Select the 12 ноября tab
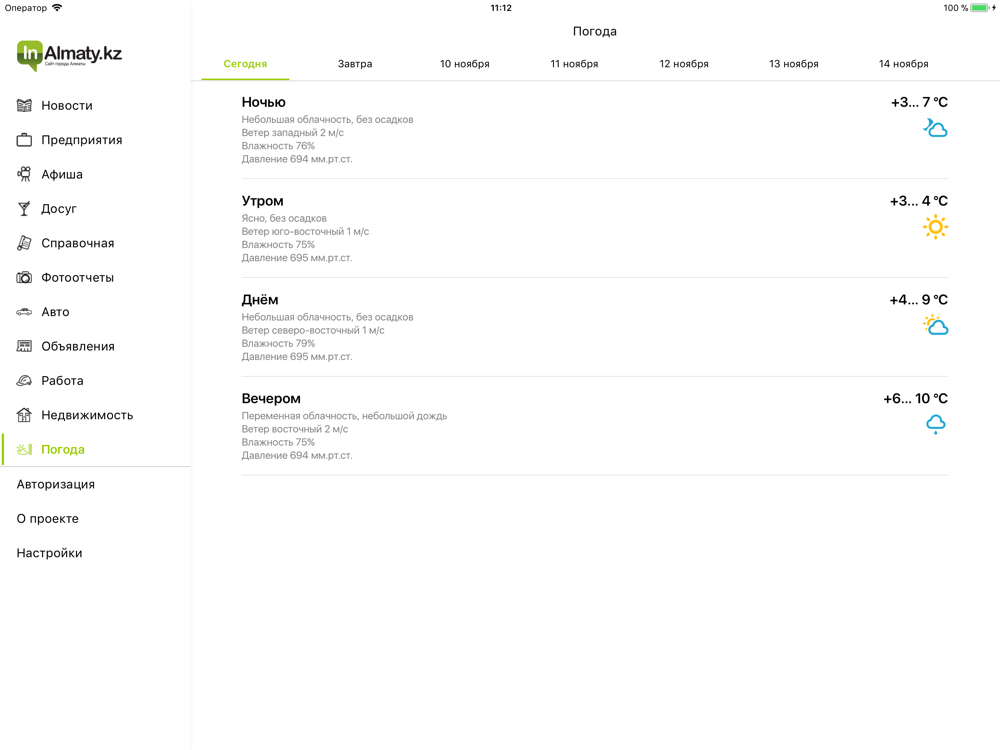This screenshot has height=750, width=1000. point(684,64)
